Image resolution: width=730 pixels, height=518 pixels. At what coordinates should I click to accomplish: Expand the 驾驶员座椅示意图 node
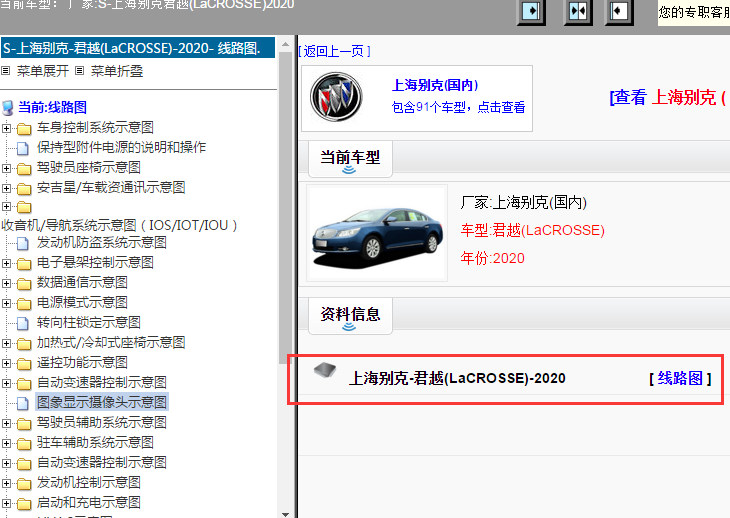[x=6, y=168]
